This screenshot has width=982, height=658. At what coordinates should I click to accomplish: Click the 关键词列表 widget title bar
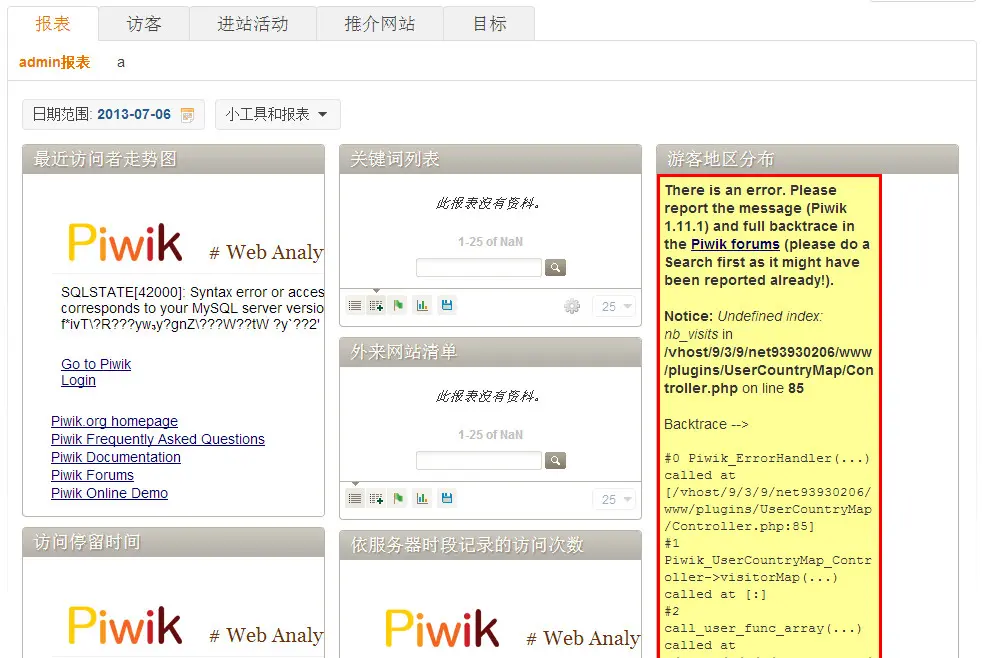click(x=490, y=159)
